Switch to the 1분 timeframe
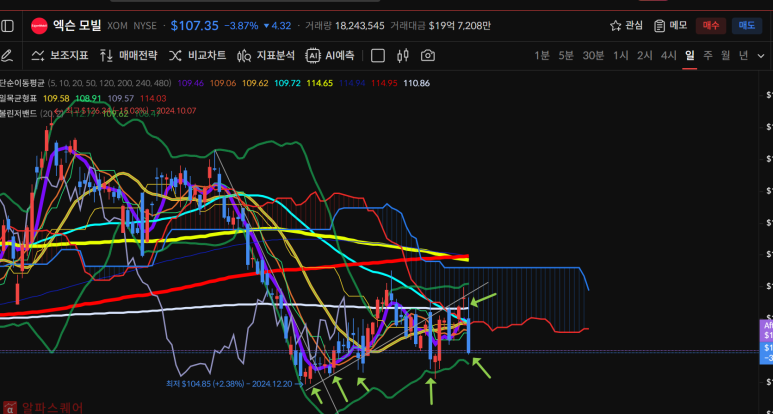The width and height of the screenshot is (773, 414). [542, 56]
